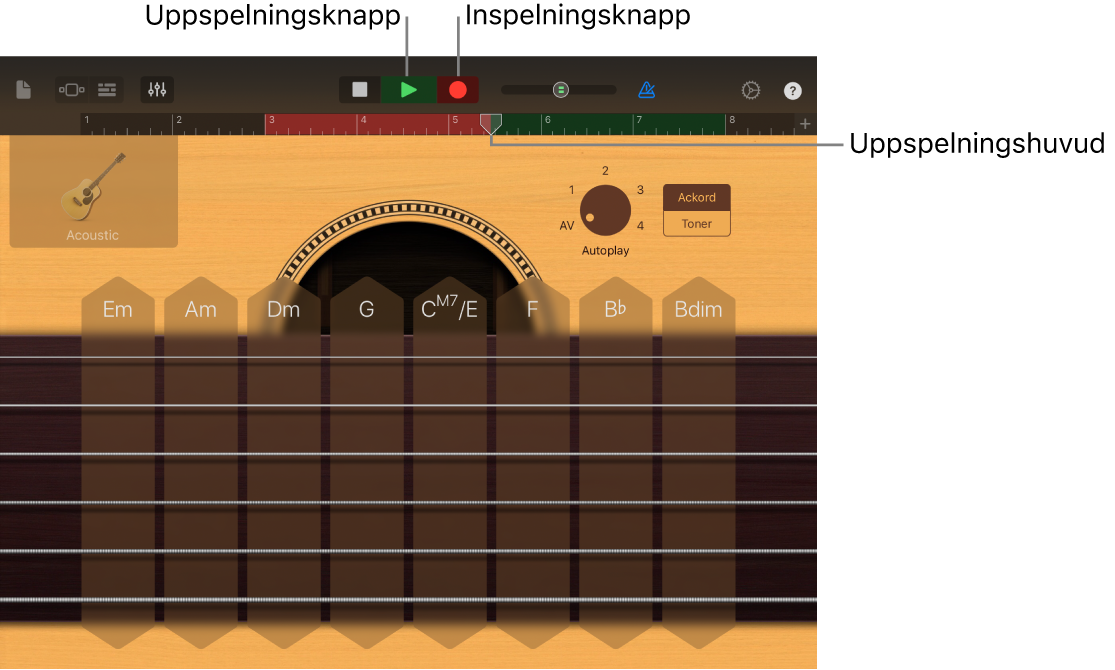The image size is (1115, 670).
Task: Click the Autoplay knob
Action: [x=605, y=210]
